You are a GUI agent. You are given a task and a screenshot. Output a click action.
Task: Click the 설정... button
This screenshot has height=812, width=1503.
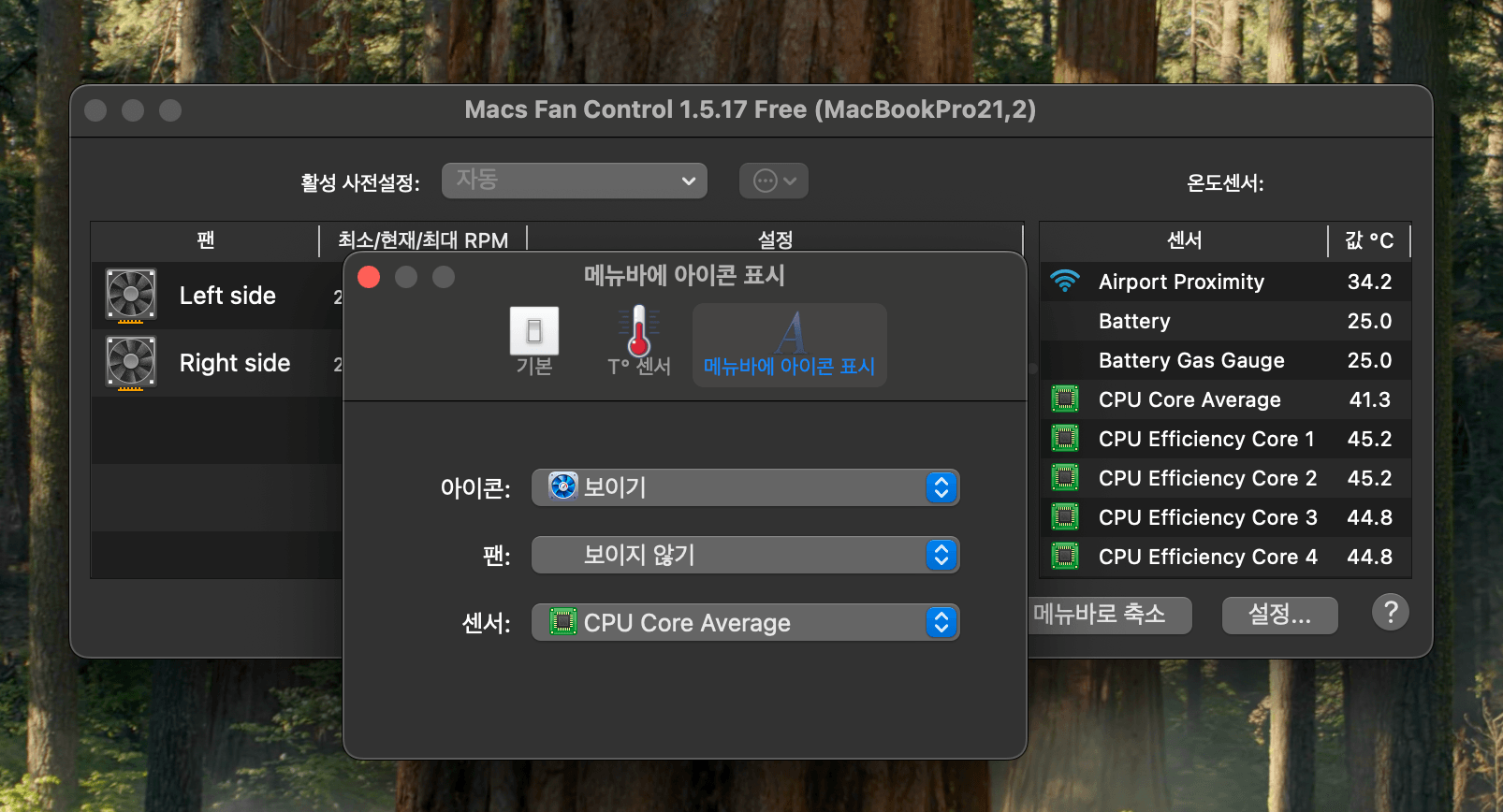tap(1280, 615)
